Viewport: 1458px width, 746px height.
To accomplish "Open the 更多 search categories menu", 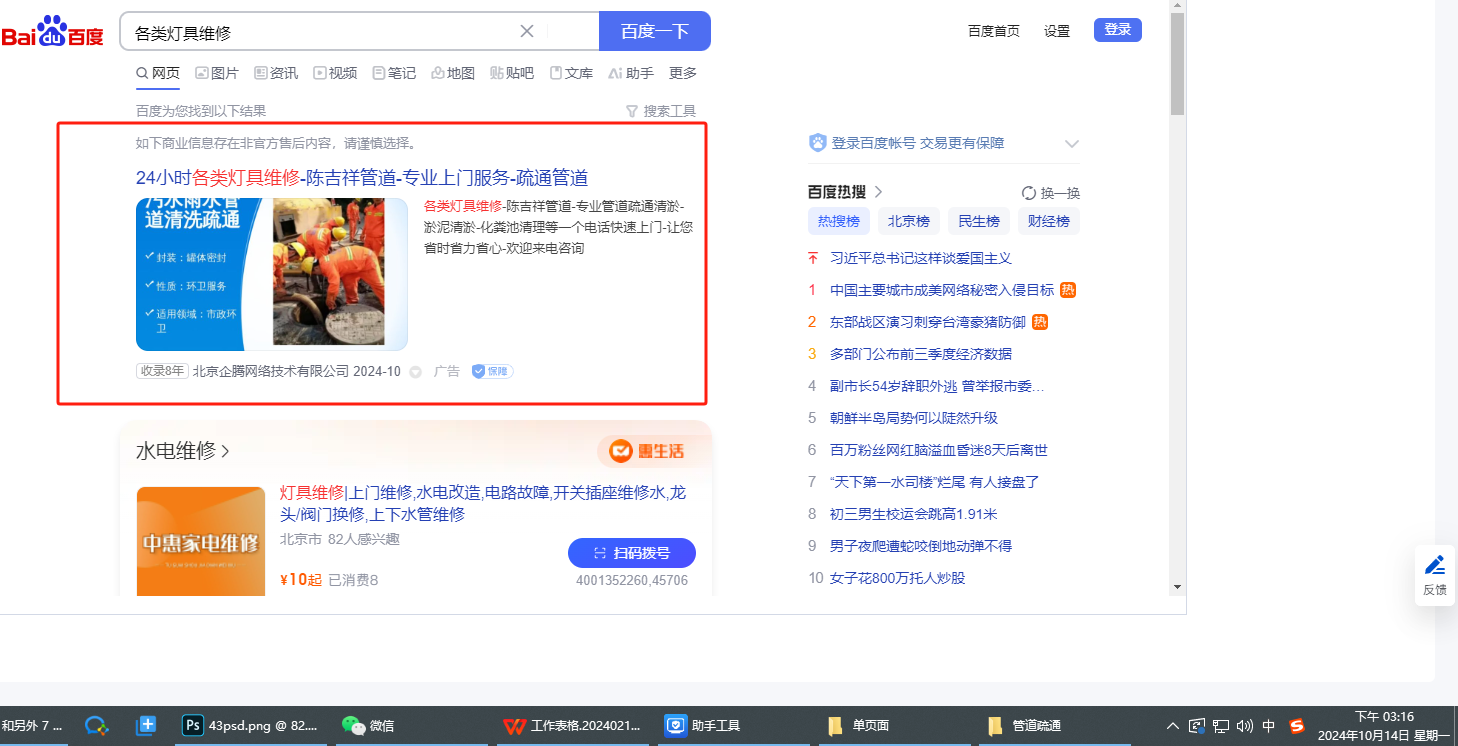I will [x=683, y=73].
